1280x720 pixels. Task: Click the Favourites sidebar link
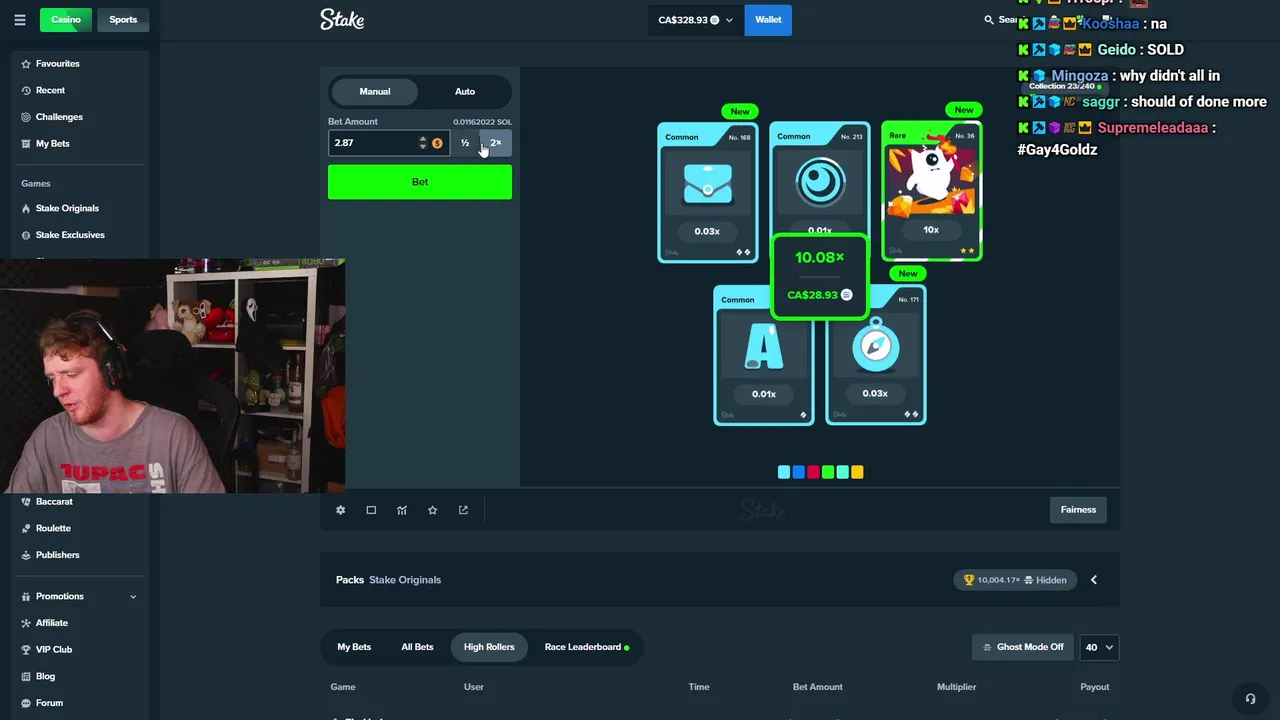pos(58,64)
